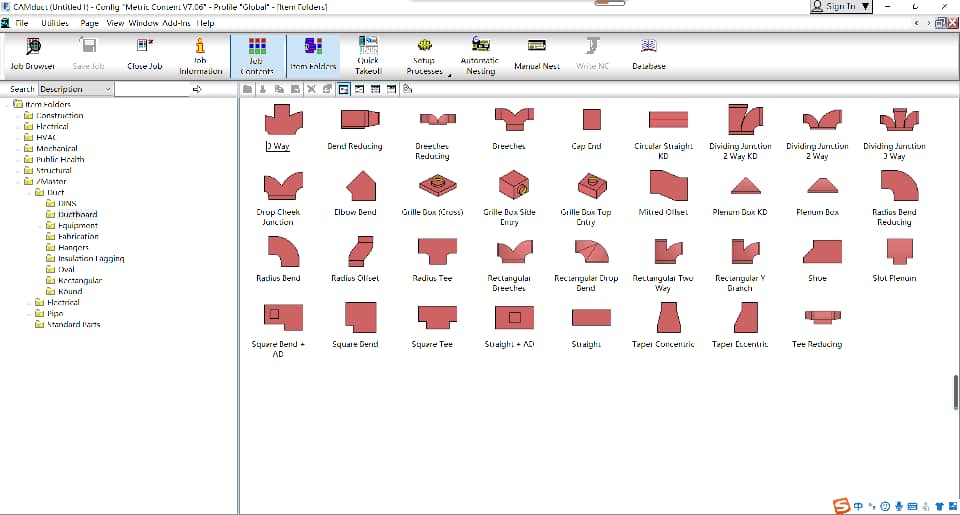This screenshot has height=515, width=960.
Task: Select Dividing Junction 2 Way KD
Action: click(x=740, y=133)
